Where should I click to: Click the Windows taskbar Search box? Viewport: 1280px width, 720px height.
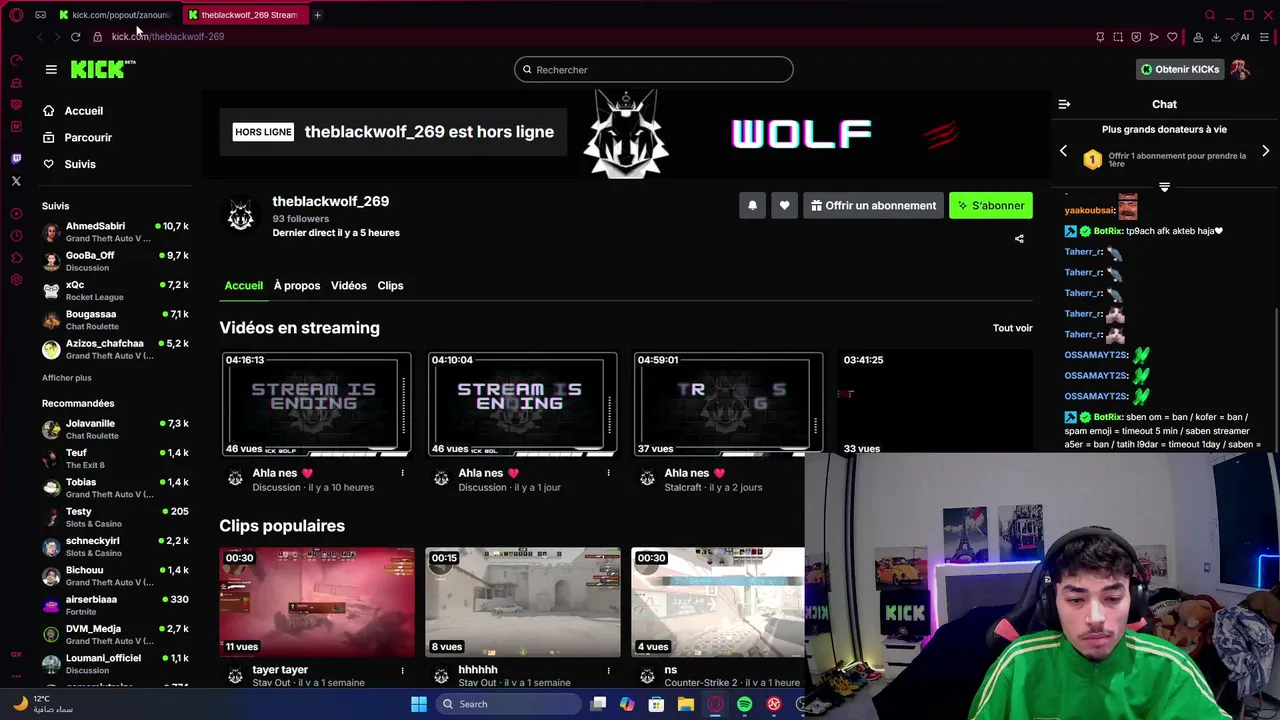(507, 704)
